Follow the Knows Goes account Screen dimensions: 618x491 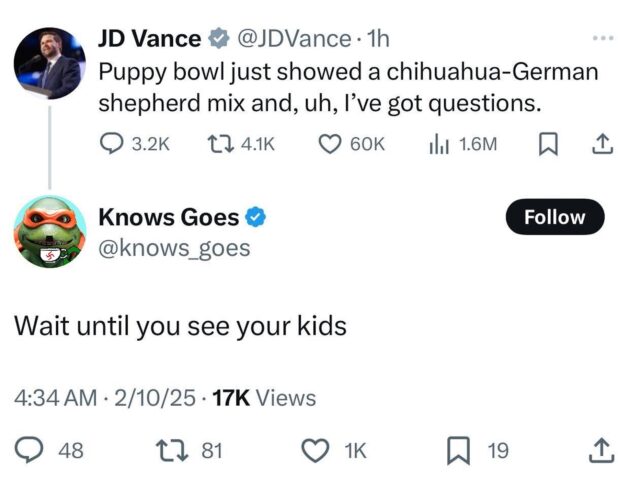point(555,217)
